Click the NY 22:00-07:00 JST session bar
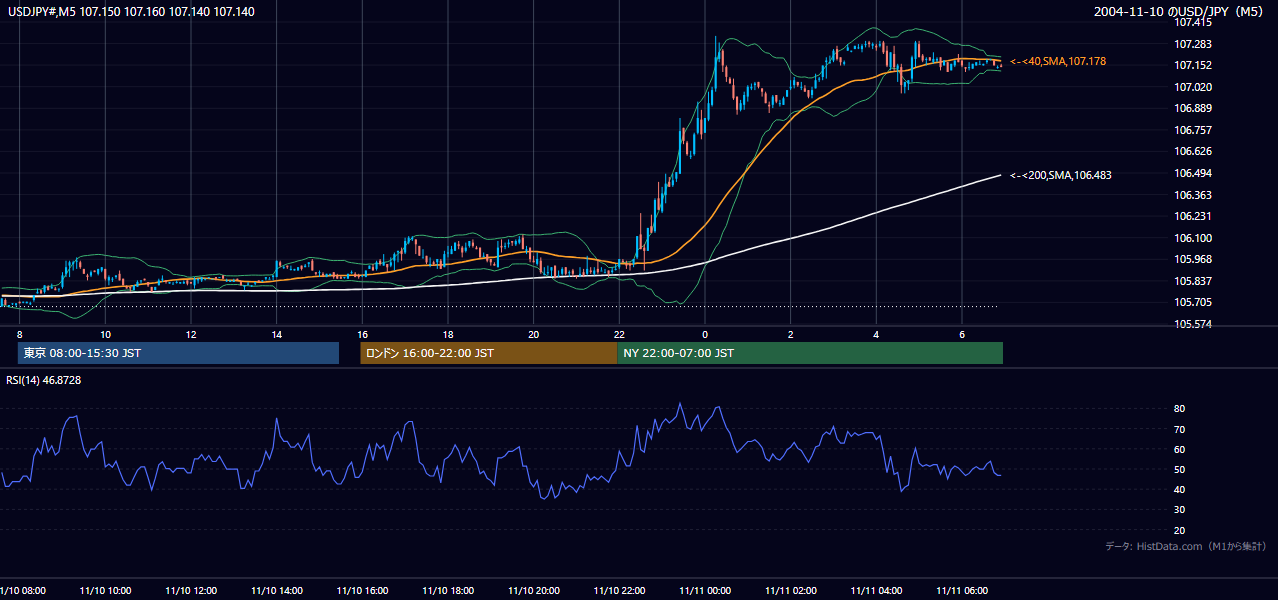This screenshot has height=600, width=1278. 810,353
